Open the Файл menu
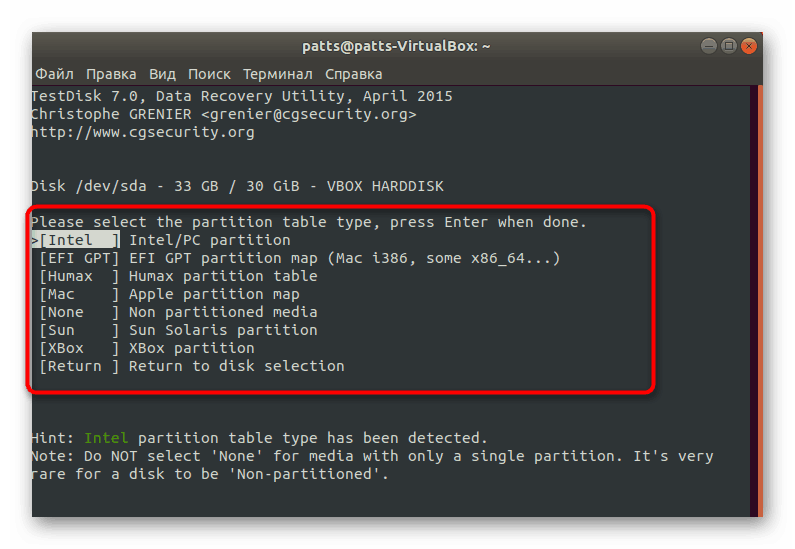 coord(54,74)
